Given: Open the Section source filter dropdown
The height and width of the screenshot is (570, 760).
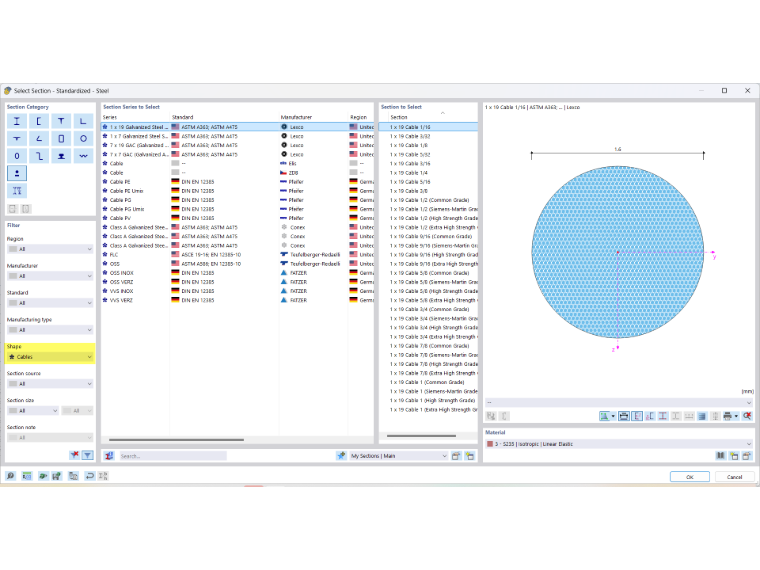Looking at the screenshot, I should tap(50, 383).
